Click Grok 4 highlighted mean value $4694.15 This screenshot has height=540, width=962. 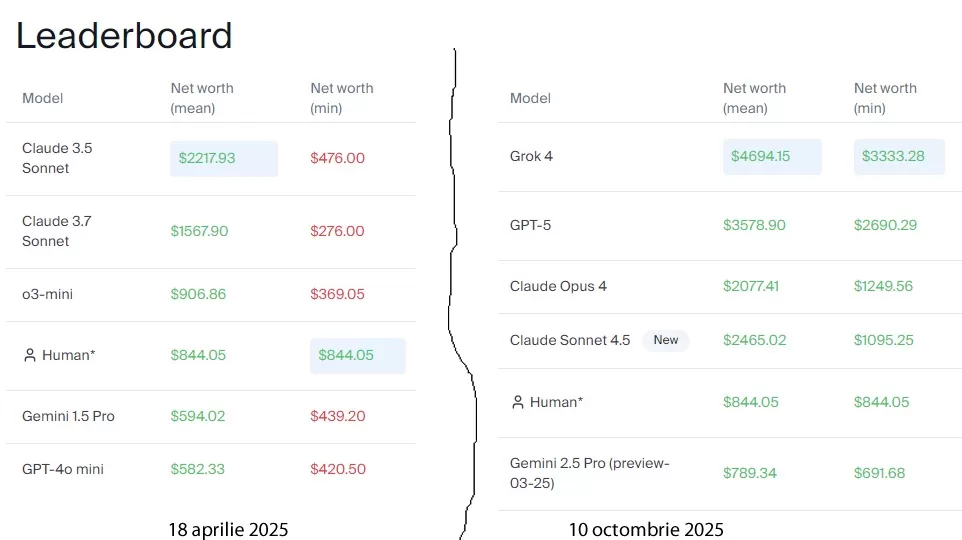772,156
